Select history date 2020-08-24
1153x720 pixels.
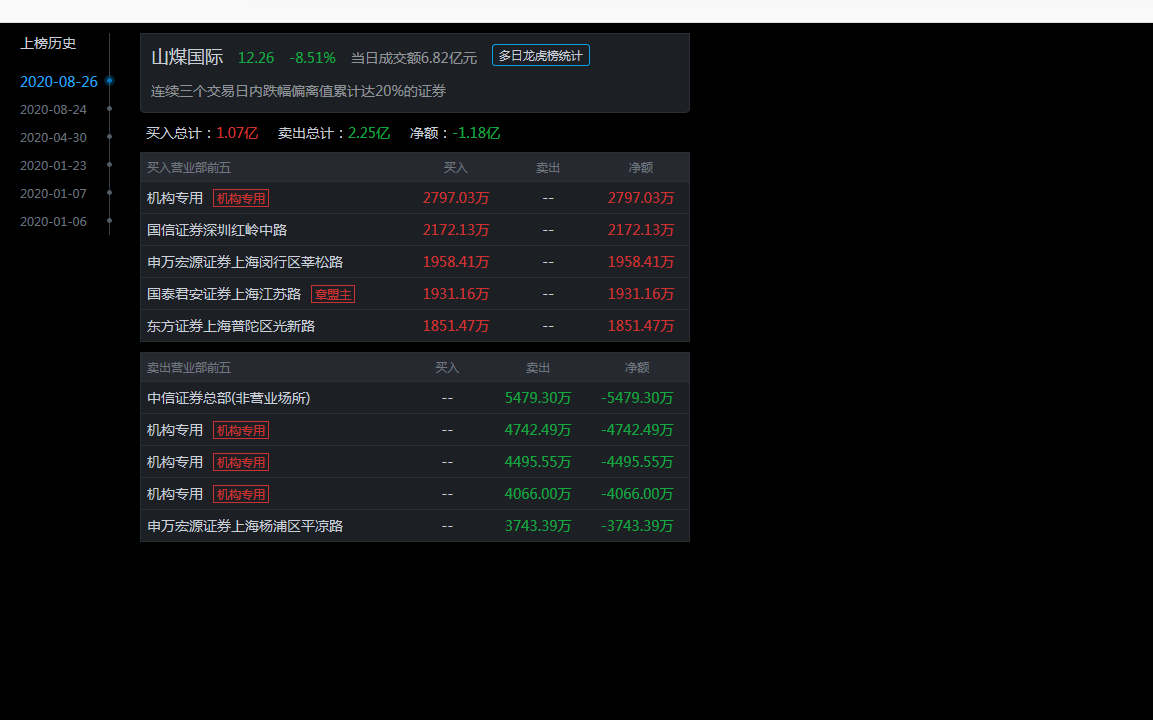(53, 110)
